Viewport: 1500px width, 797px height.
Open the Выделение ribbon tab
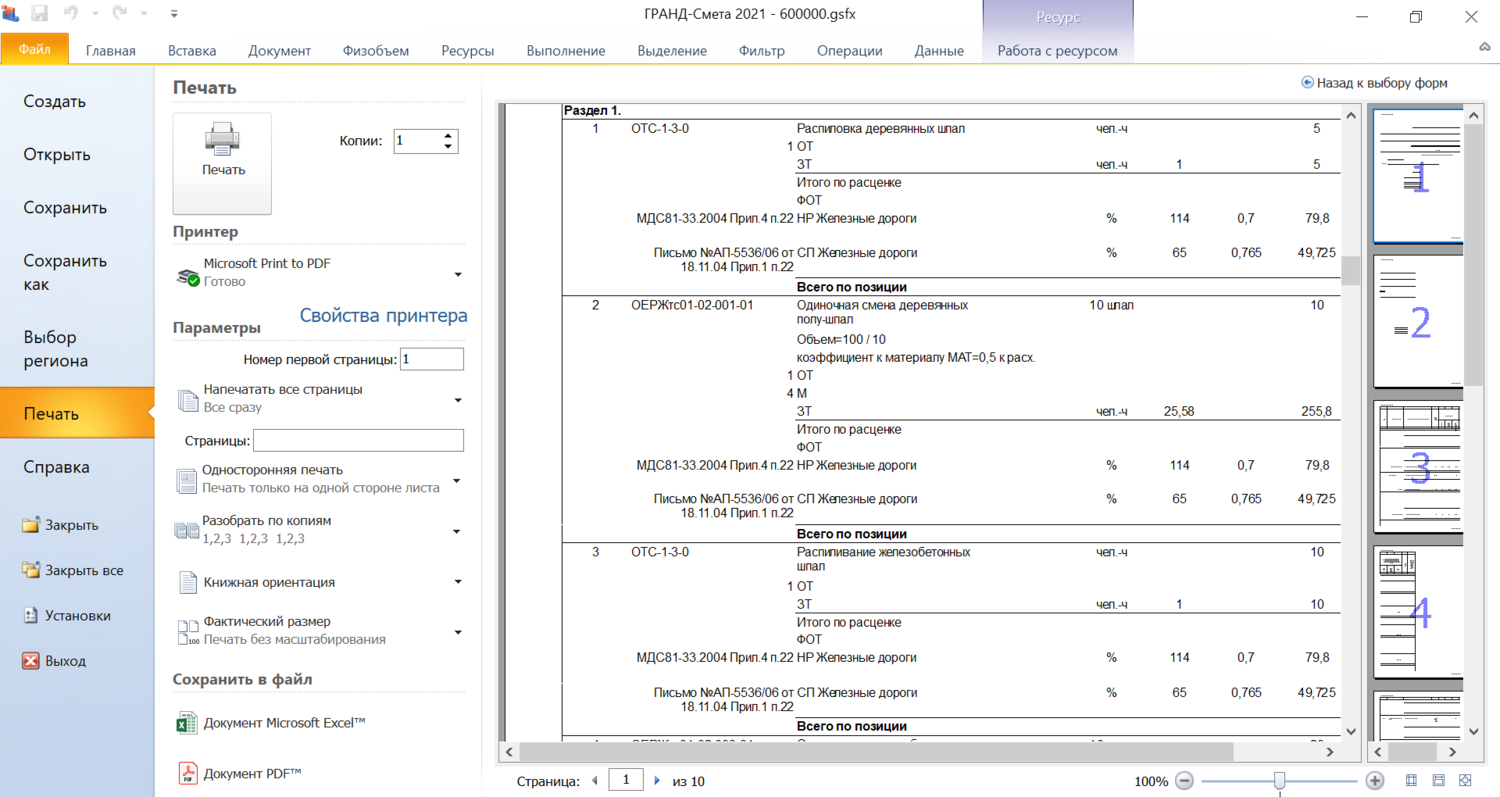click(672, 51)
